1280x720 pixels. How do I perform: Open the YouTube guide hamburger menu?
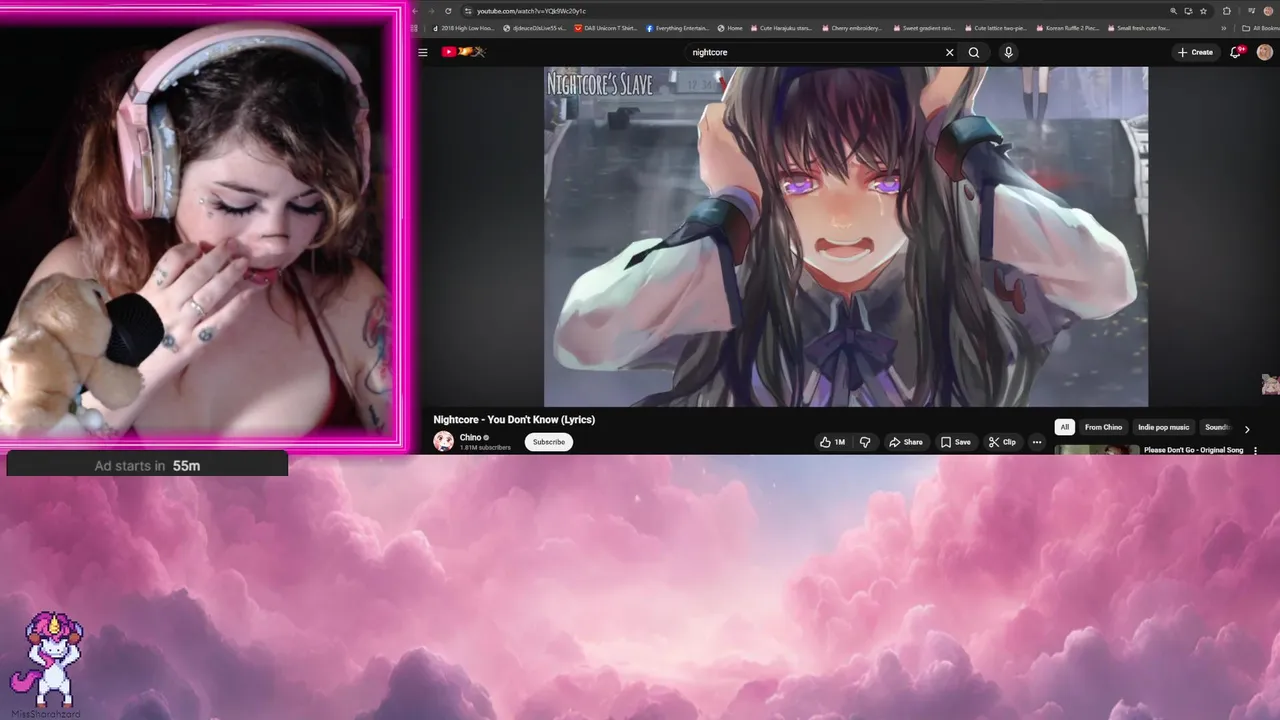[x=423, y=52]
